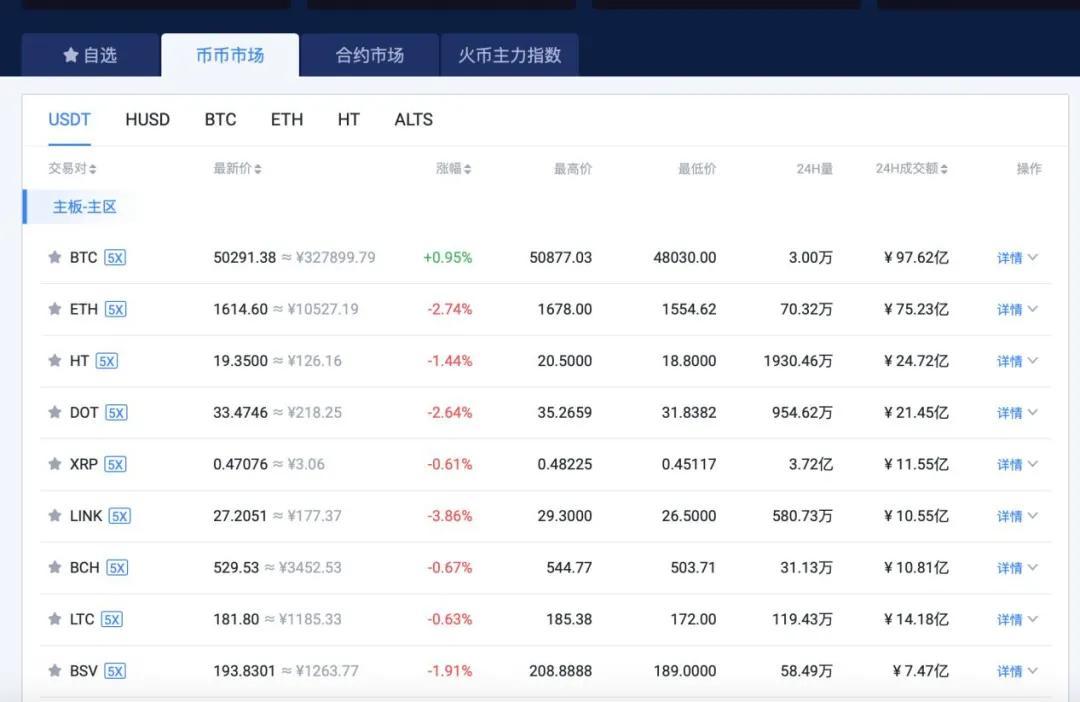Screen dimensions: 1080x702
Task: Expand the BCH row 详情 chevron
Action: pyautogui.click(x=1032, y=567)
